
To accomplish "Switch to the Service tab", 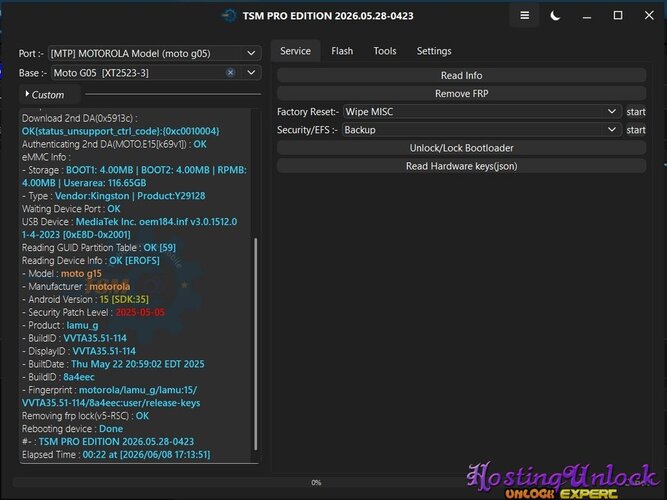I will point(295,51).
